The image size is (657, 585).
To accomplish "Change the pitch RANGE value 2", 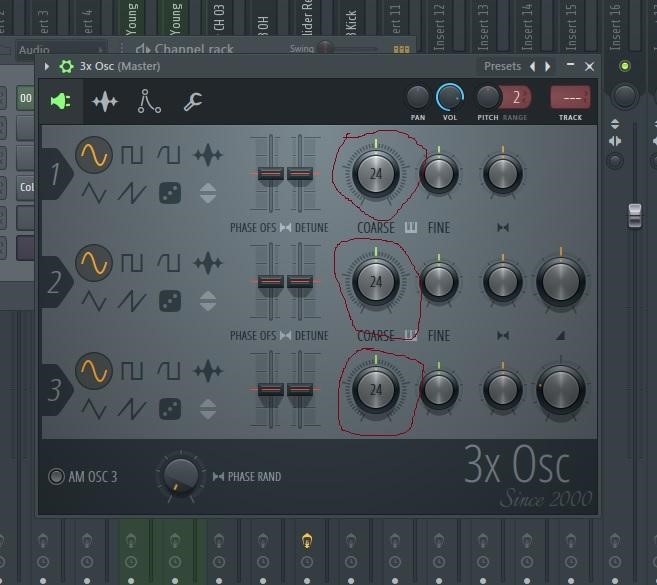I will click(x=516, y=97).
